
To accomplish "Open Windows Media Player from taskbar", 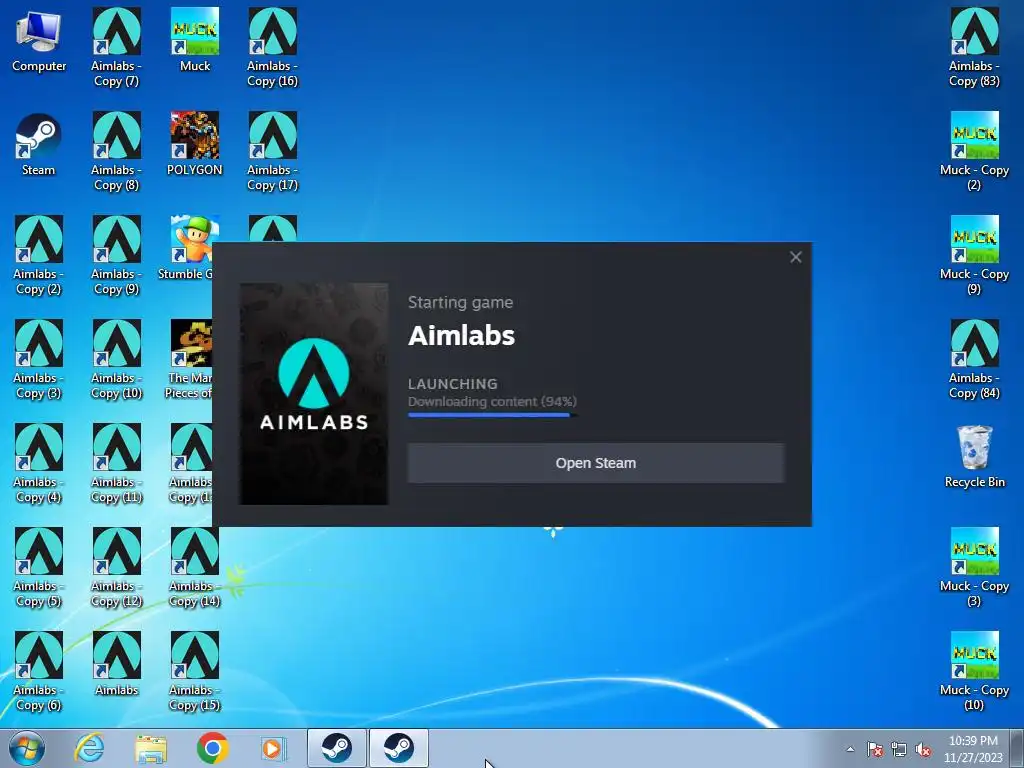I will pos(273,748).
